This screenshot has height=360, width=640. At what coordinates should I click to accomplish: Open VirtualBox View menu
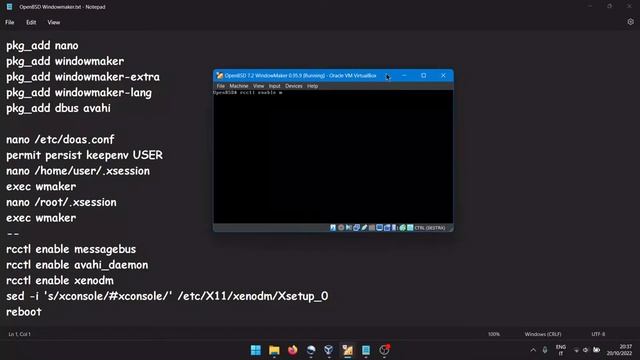pos(258,86)
